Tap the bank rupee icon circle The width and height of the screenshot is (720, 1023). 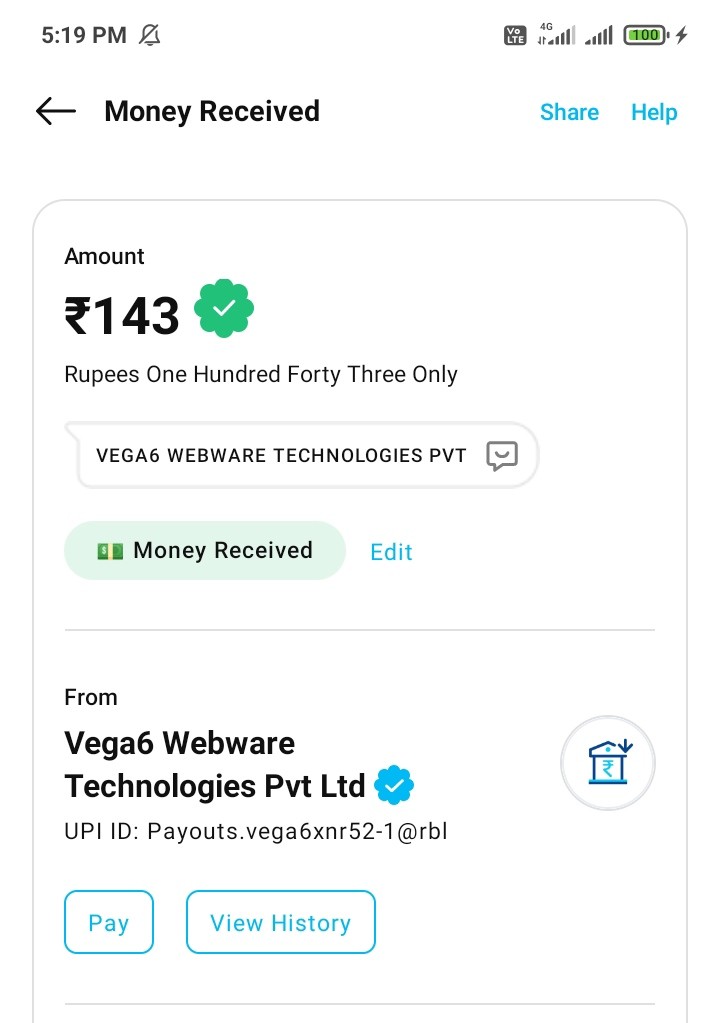608,763
